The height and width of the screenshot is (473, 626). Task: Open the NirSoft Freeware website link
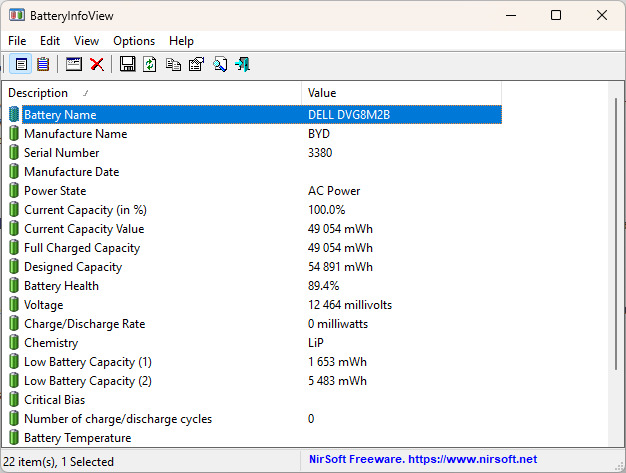pyautogui.click(x=423, y=459)
